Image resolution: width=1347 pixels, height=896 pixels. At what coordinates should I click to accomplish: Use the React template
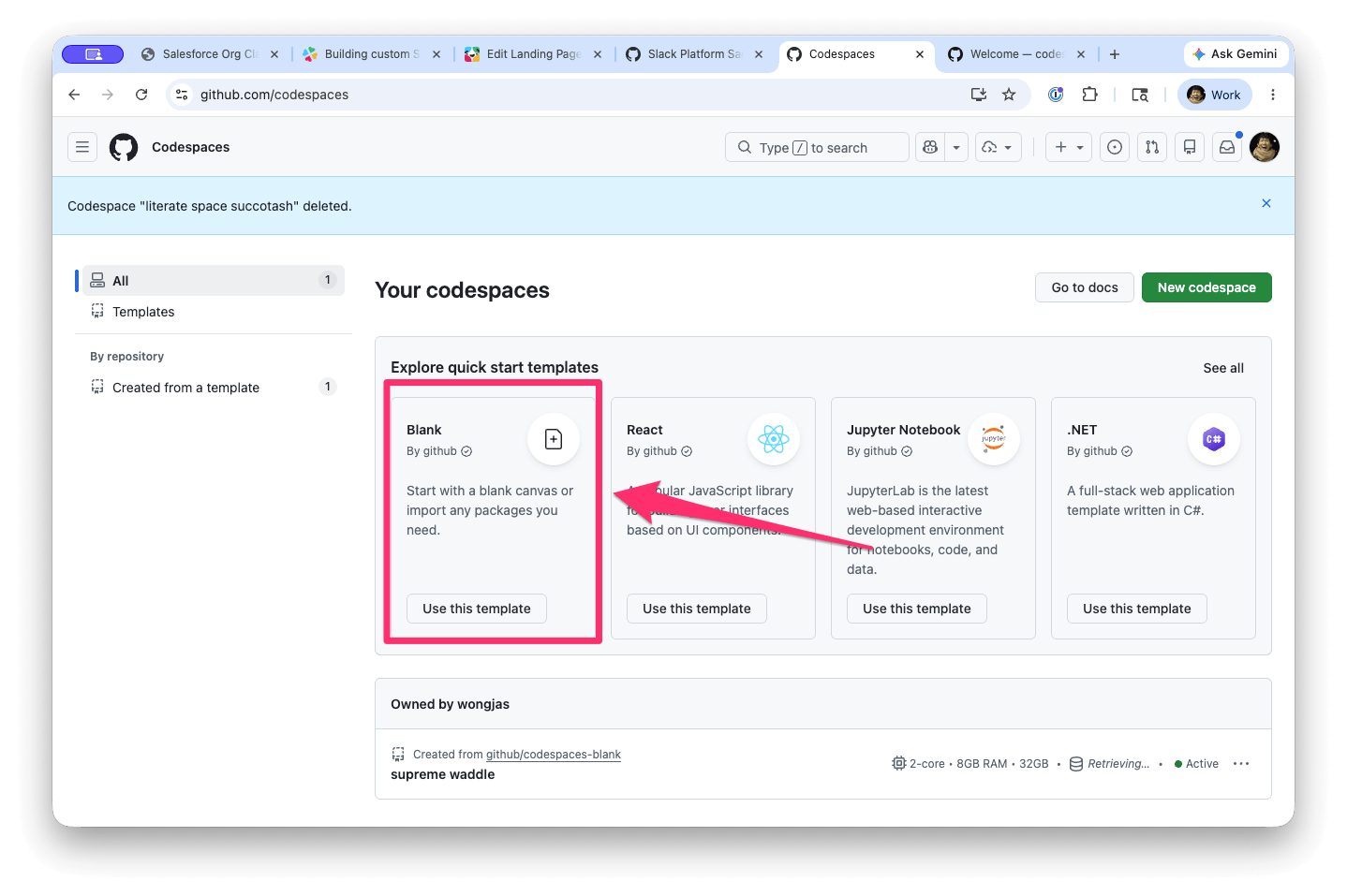click(697, 609)
